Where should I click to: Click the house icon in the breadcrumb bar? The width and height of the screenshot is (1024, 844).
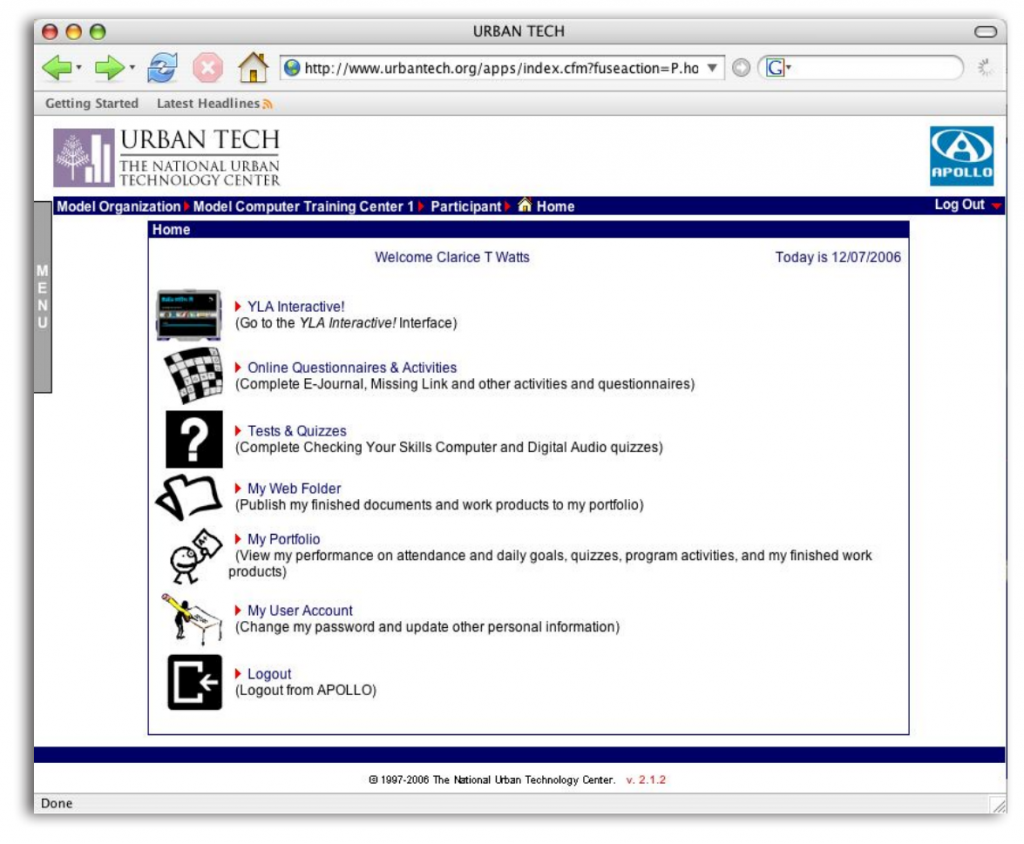pos(524,205)
